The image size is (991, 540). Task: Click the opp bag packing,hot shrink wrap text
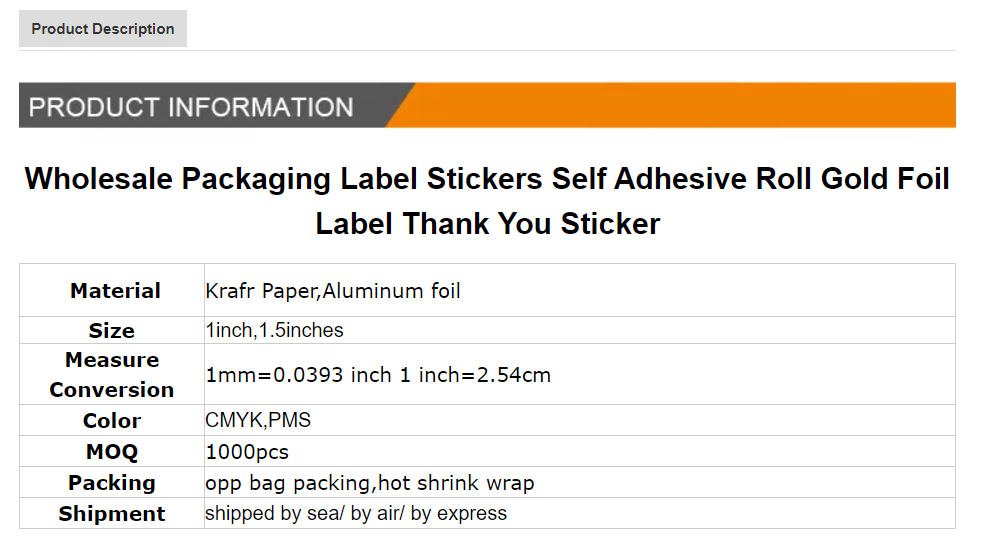coord(370,483)
